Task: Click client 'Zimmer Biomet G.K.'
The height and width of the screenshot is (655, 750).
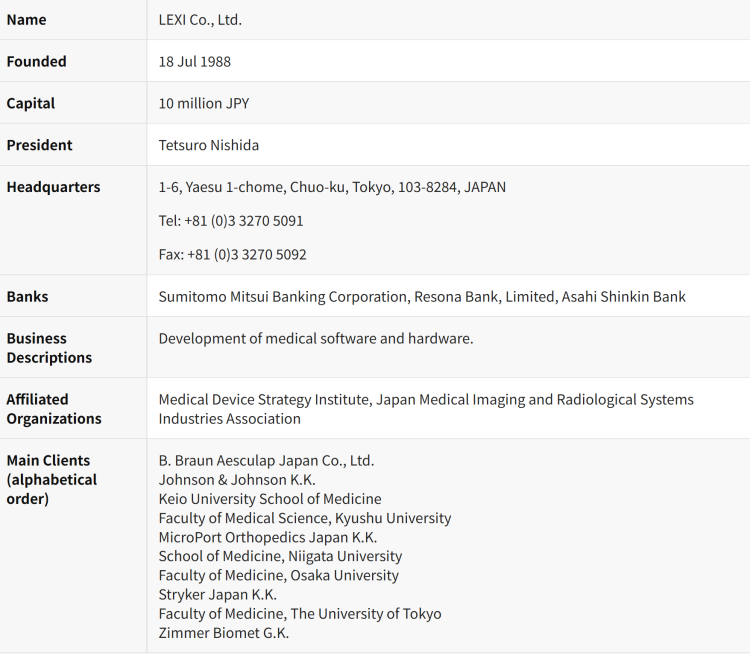Action: tap(223, 633)
